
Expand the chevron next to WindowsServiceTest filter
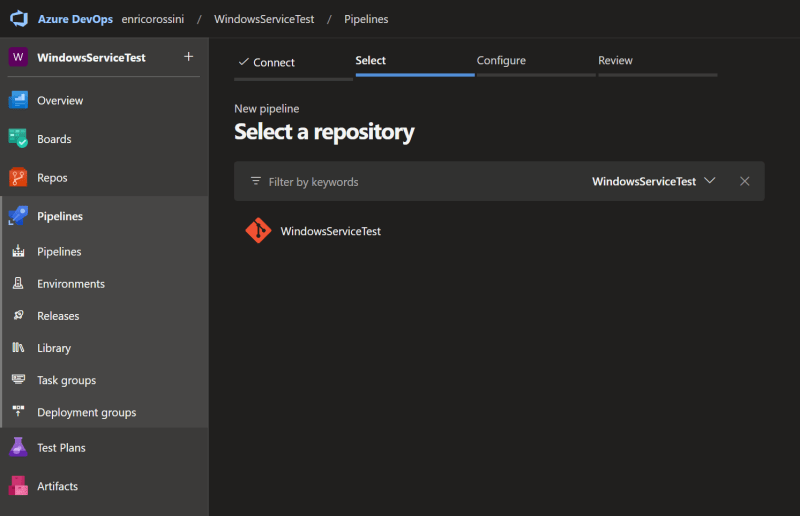click(x=709, y=181)
